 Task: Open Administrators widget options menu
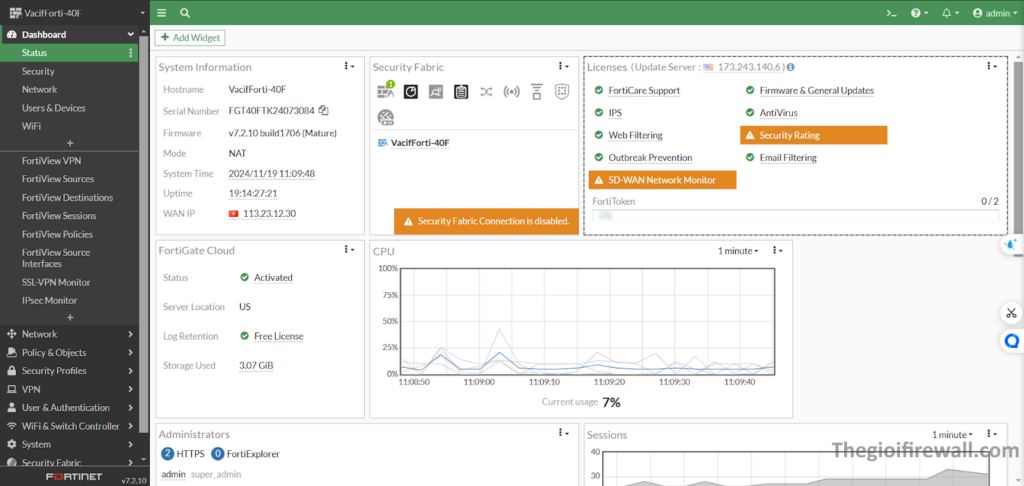563,432
